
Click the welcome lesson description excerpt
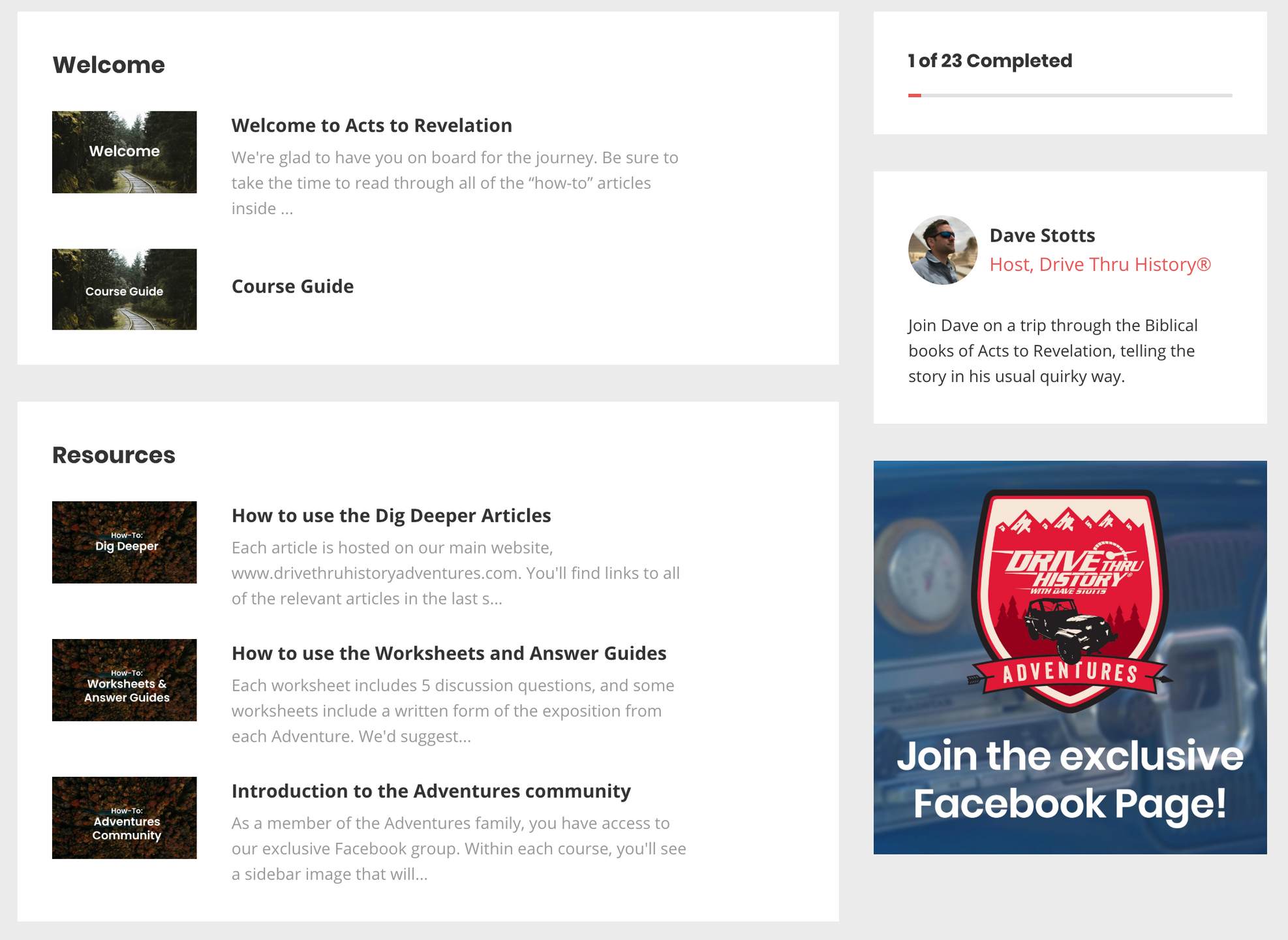coord(455,183)
